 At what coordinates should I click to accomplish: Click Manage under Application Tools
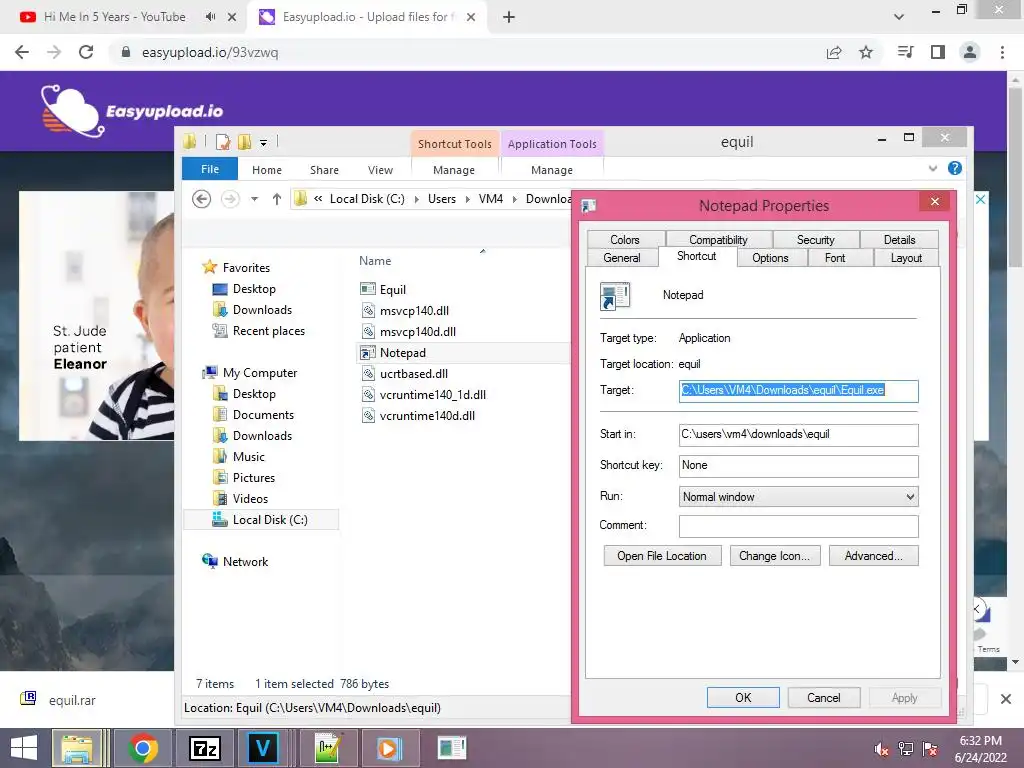click(552, 170)
